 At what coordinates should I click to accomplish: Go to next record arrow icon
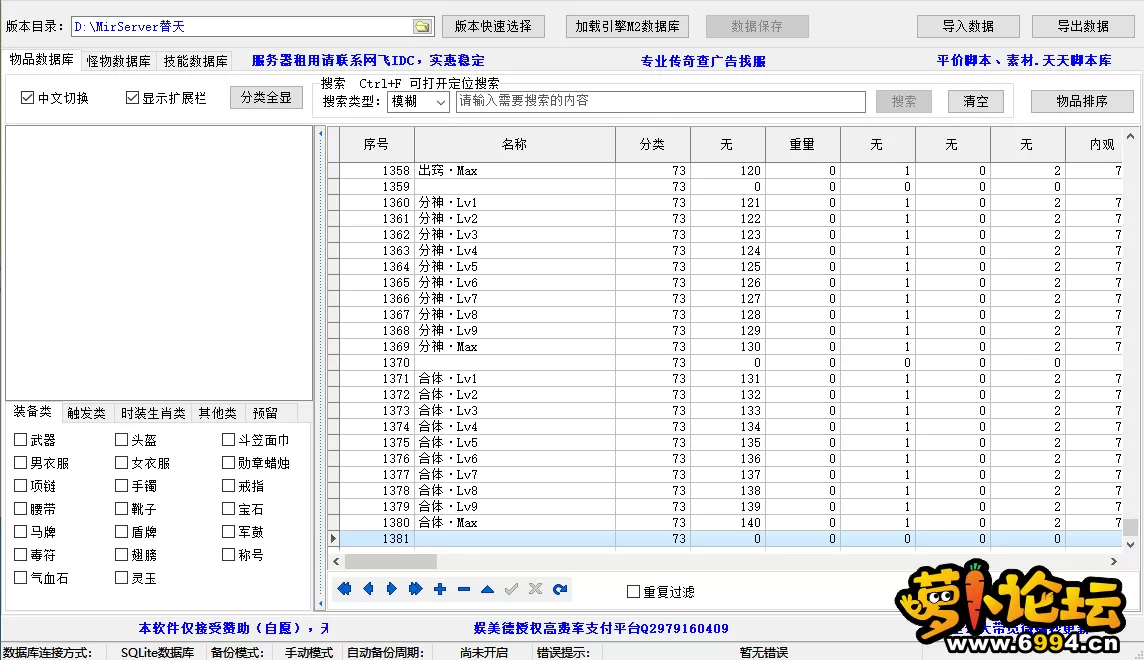click(392, 589)
